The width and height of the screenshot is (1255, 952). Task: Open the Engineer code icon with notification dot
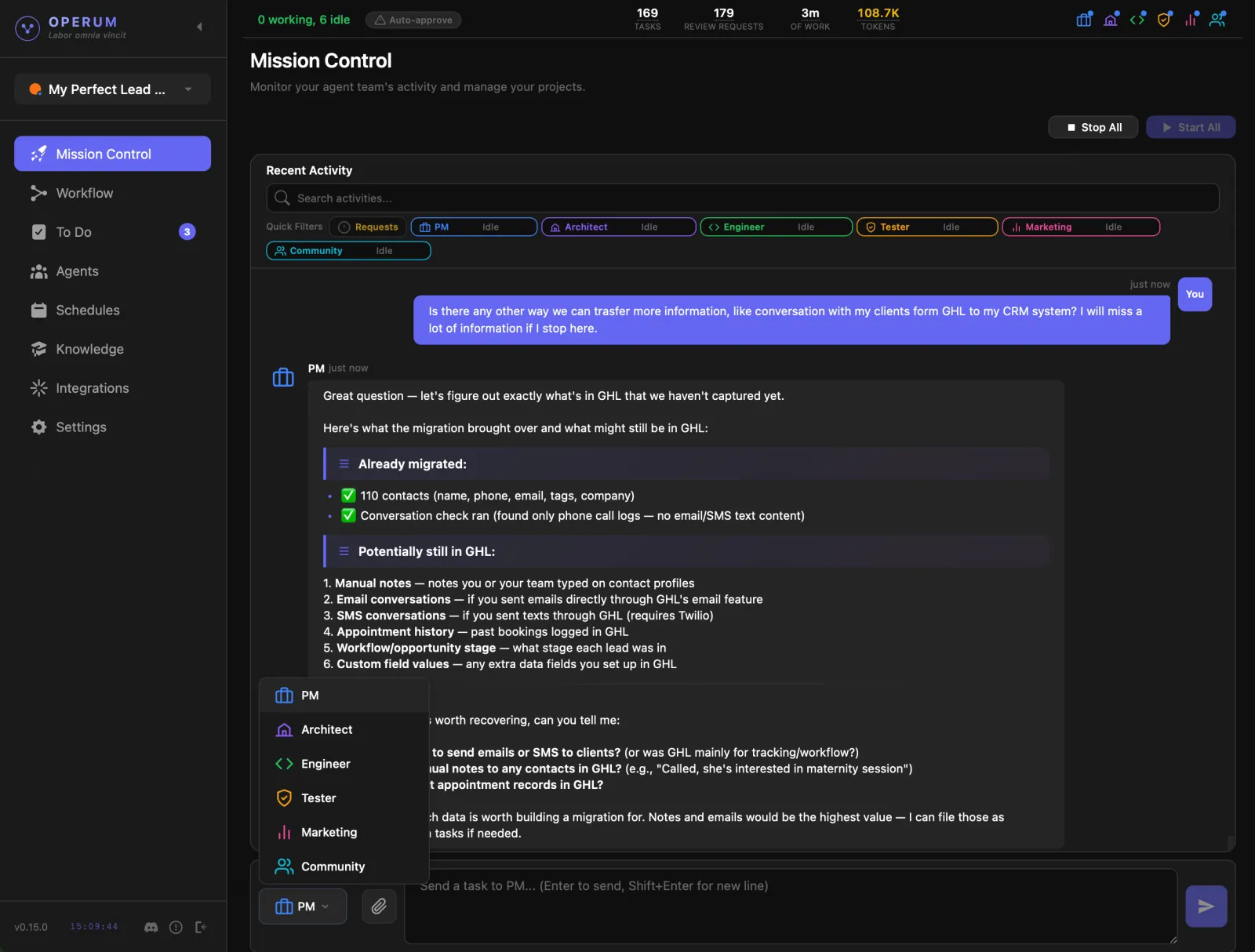pos(1137,19)
